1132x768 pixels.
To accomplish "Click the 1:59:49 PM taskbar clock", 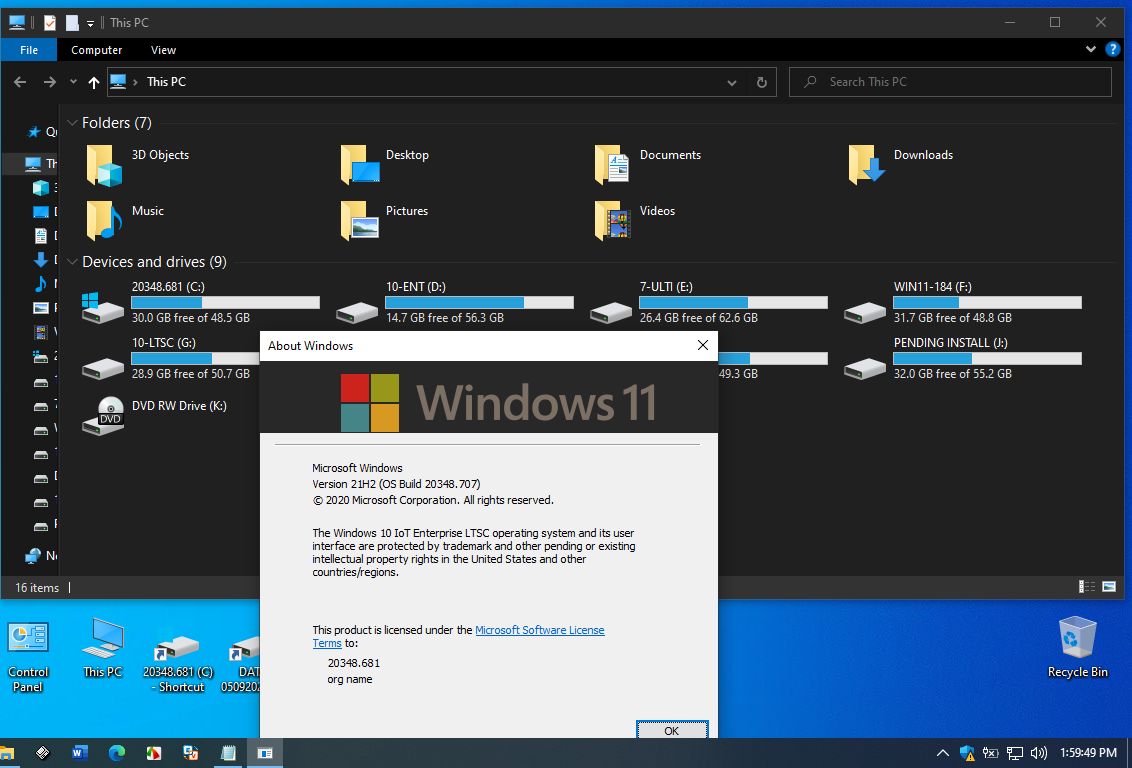I will 1088,753.
